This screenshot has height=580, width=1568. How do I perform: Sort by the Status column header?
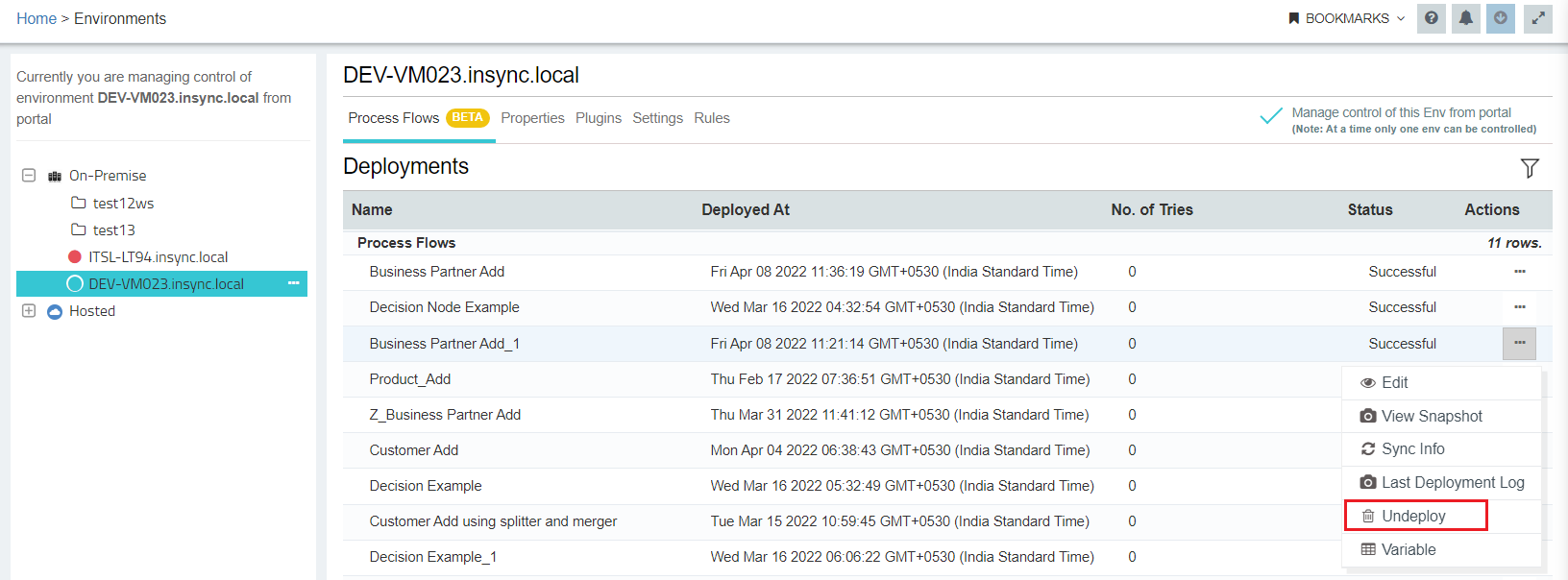[1370, 209]
